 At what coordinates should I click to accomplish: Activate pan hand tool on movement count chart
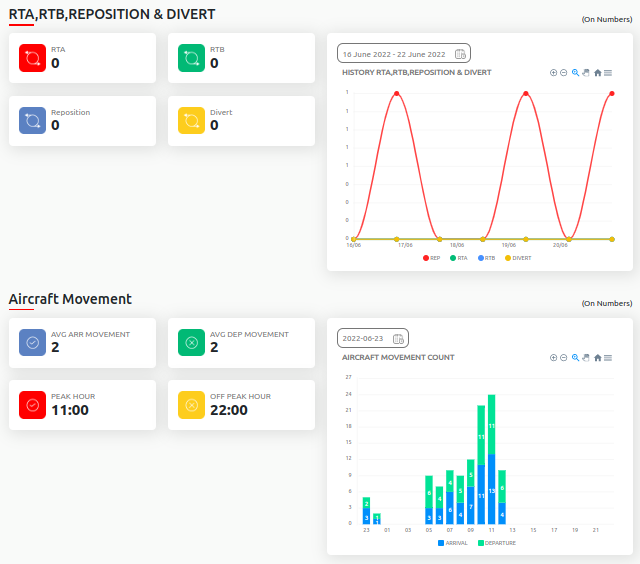click(586, 358)
